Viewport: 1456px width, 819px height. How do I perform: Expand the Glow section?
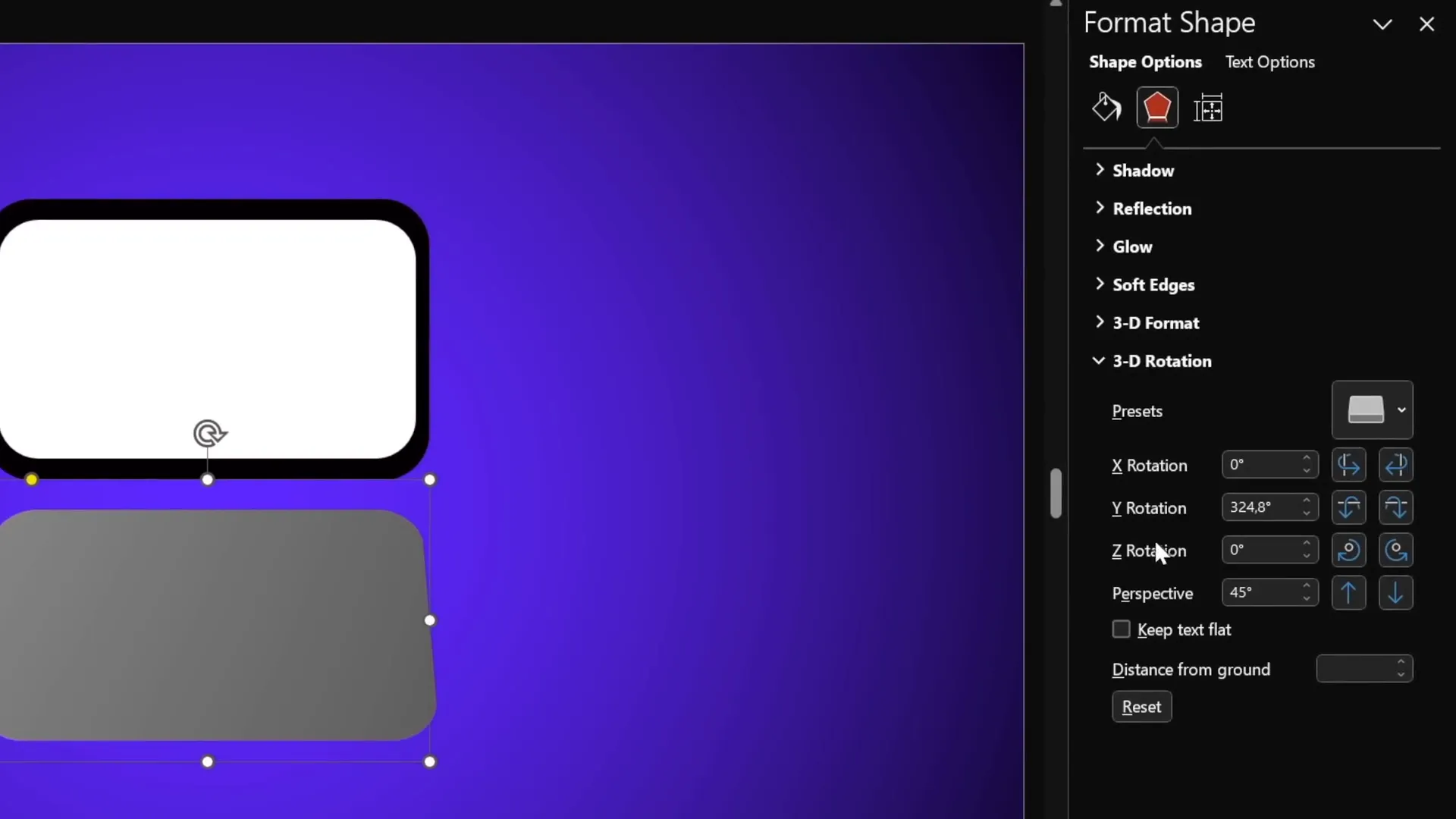tap(1124, 246)
